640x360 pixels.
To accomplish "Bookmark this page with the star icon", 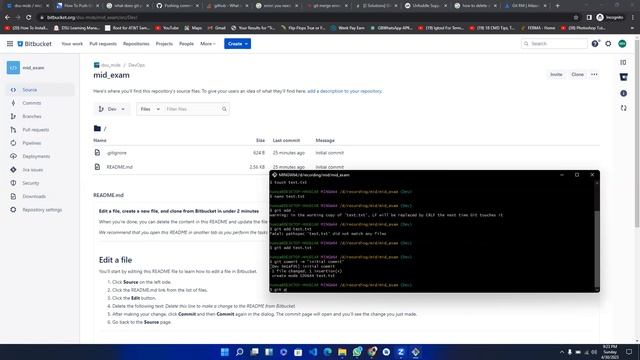I will tap(576, 18).
